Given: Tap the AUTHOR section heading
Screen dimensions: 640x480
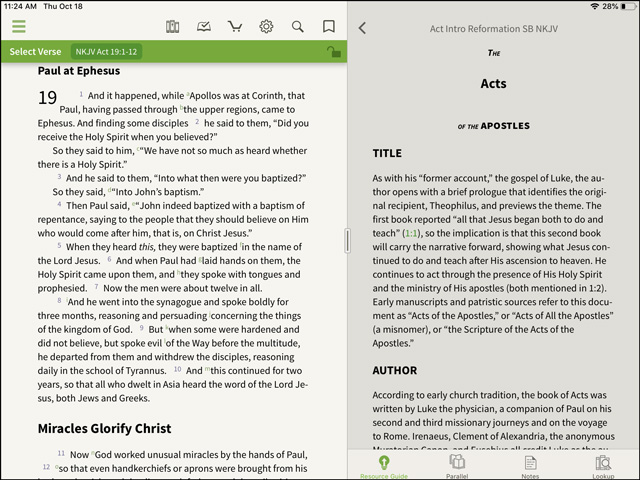Looking at the screenshot, I should click(x=395, y=370).
